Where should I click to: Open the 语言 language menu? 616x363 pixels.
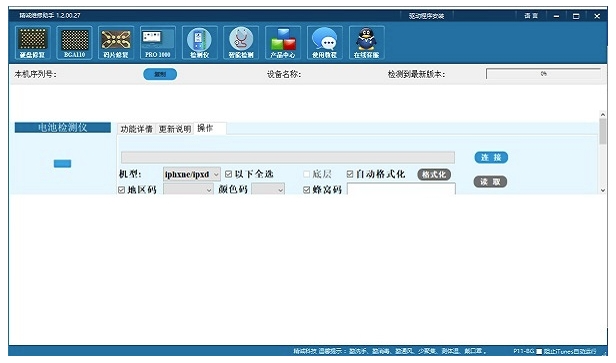tap(531, 16)
